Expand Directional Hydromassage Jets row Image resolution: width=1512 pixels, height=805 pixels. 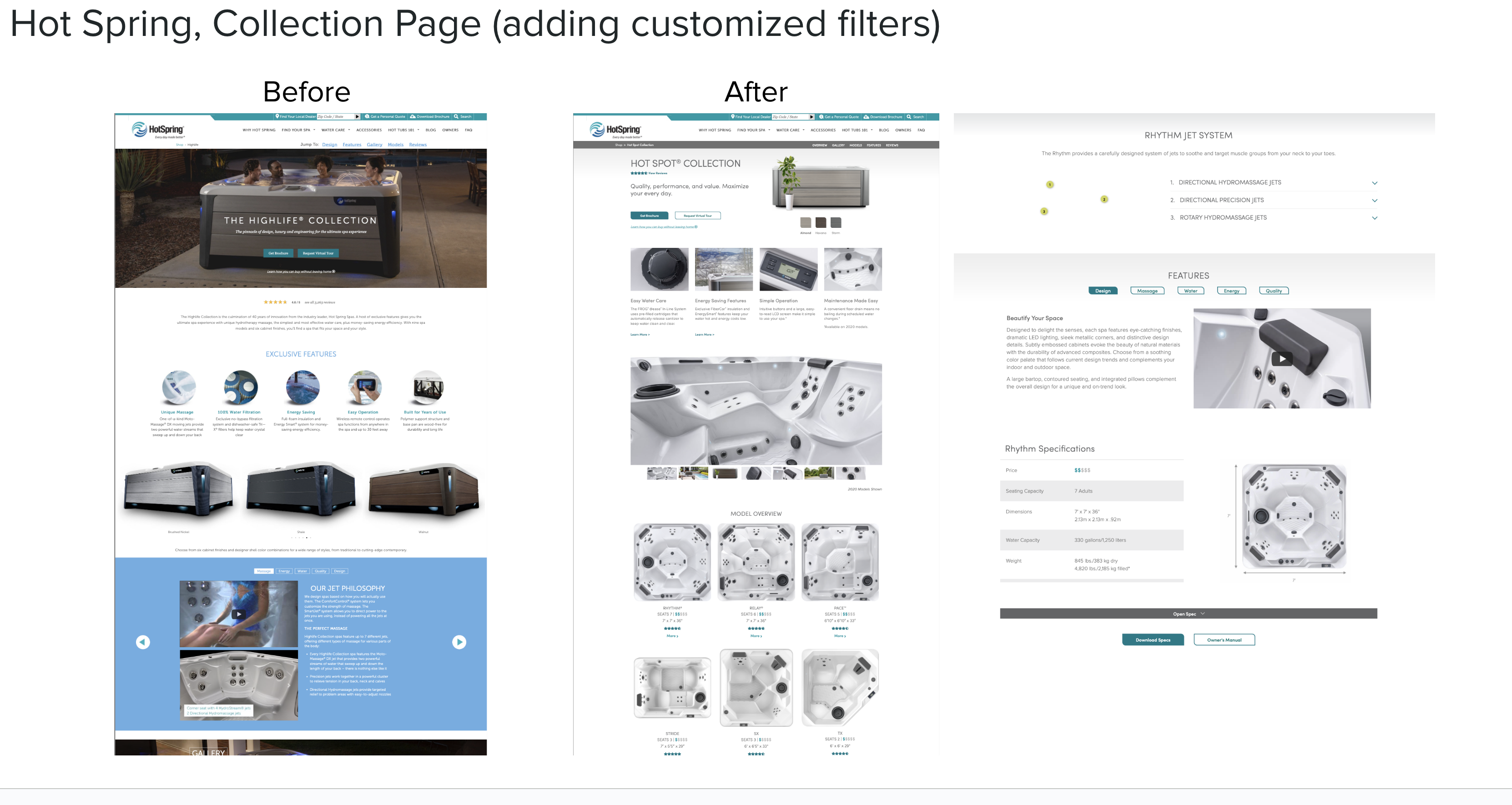(1273, 182)
